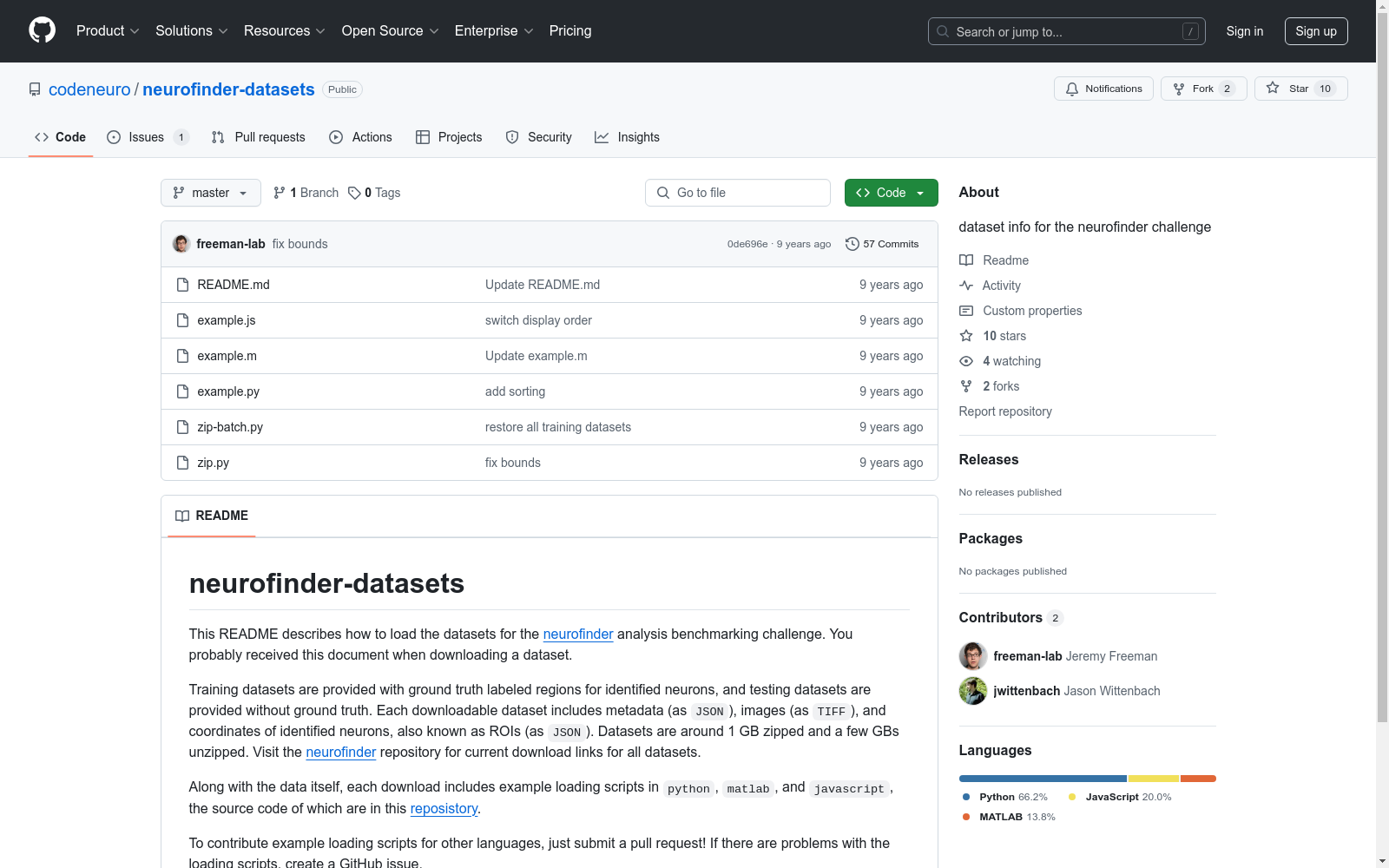
Task: Open the master branch dropdown
Action: (x=211, y=193)
